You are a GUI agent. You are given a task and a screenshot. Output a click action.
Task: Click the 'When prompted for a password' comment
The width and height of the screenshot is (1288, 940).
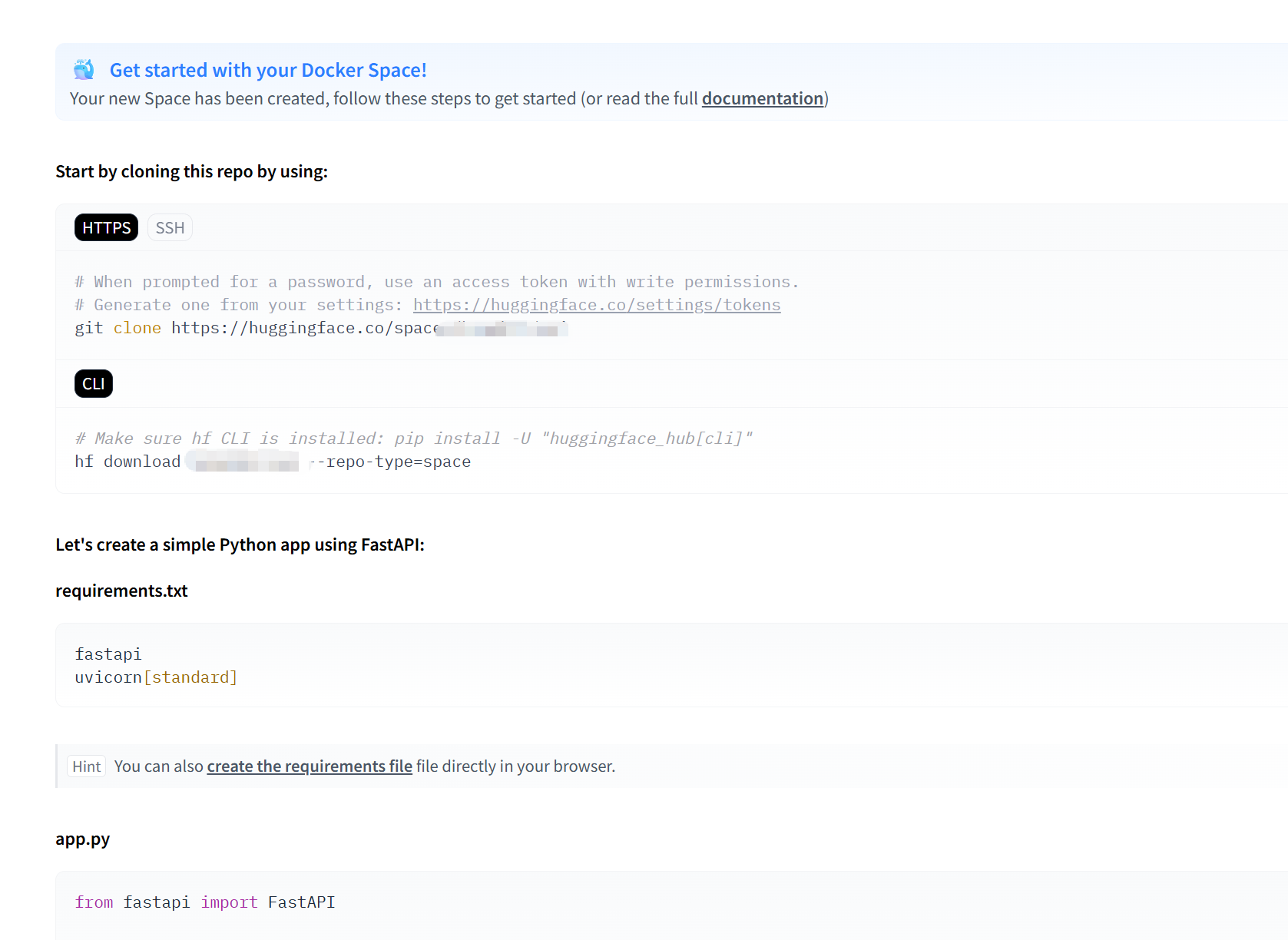[x=436, y=282]
